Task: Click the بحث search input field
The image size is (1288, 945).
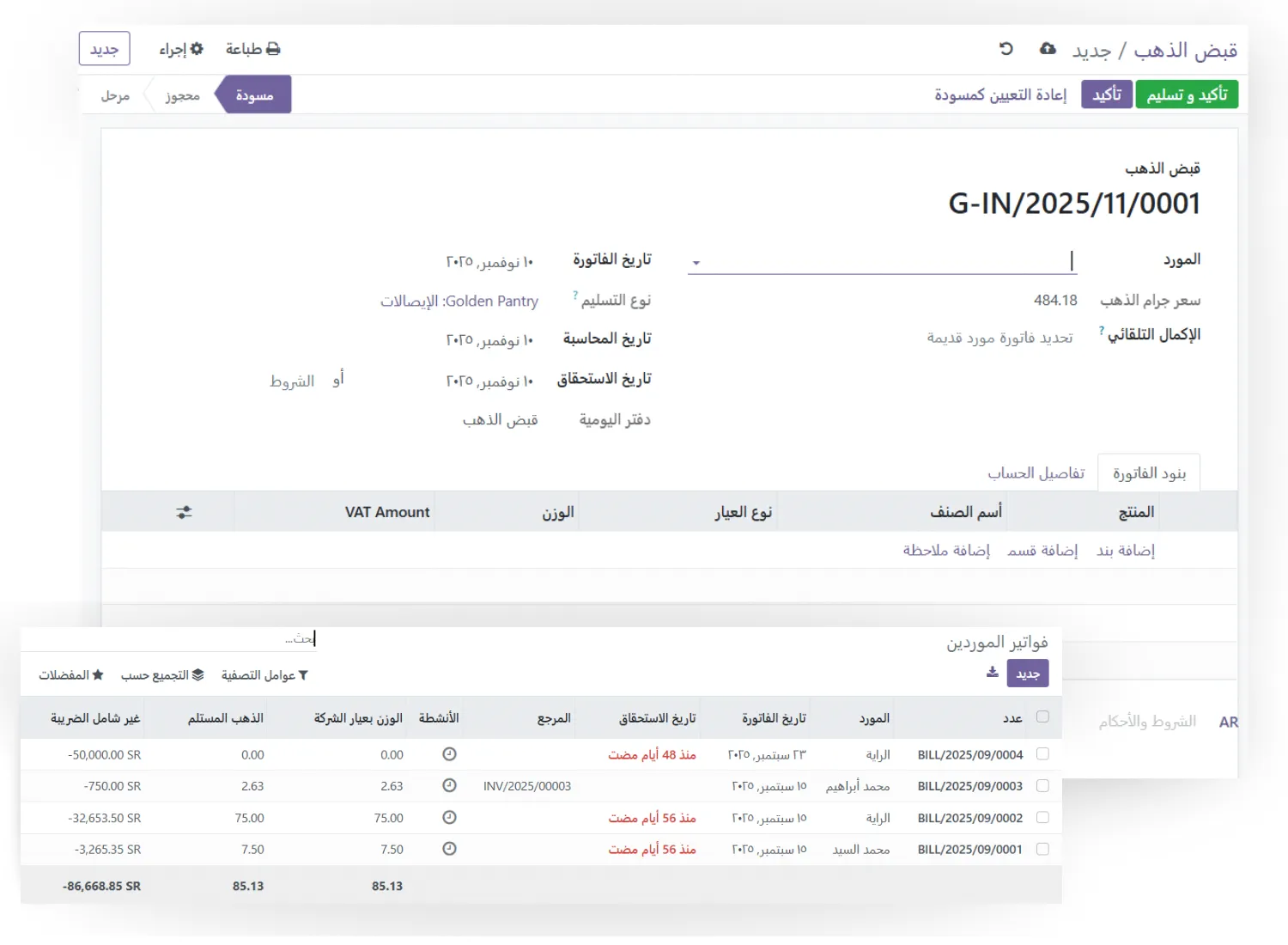Action: (172, 638)
